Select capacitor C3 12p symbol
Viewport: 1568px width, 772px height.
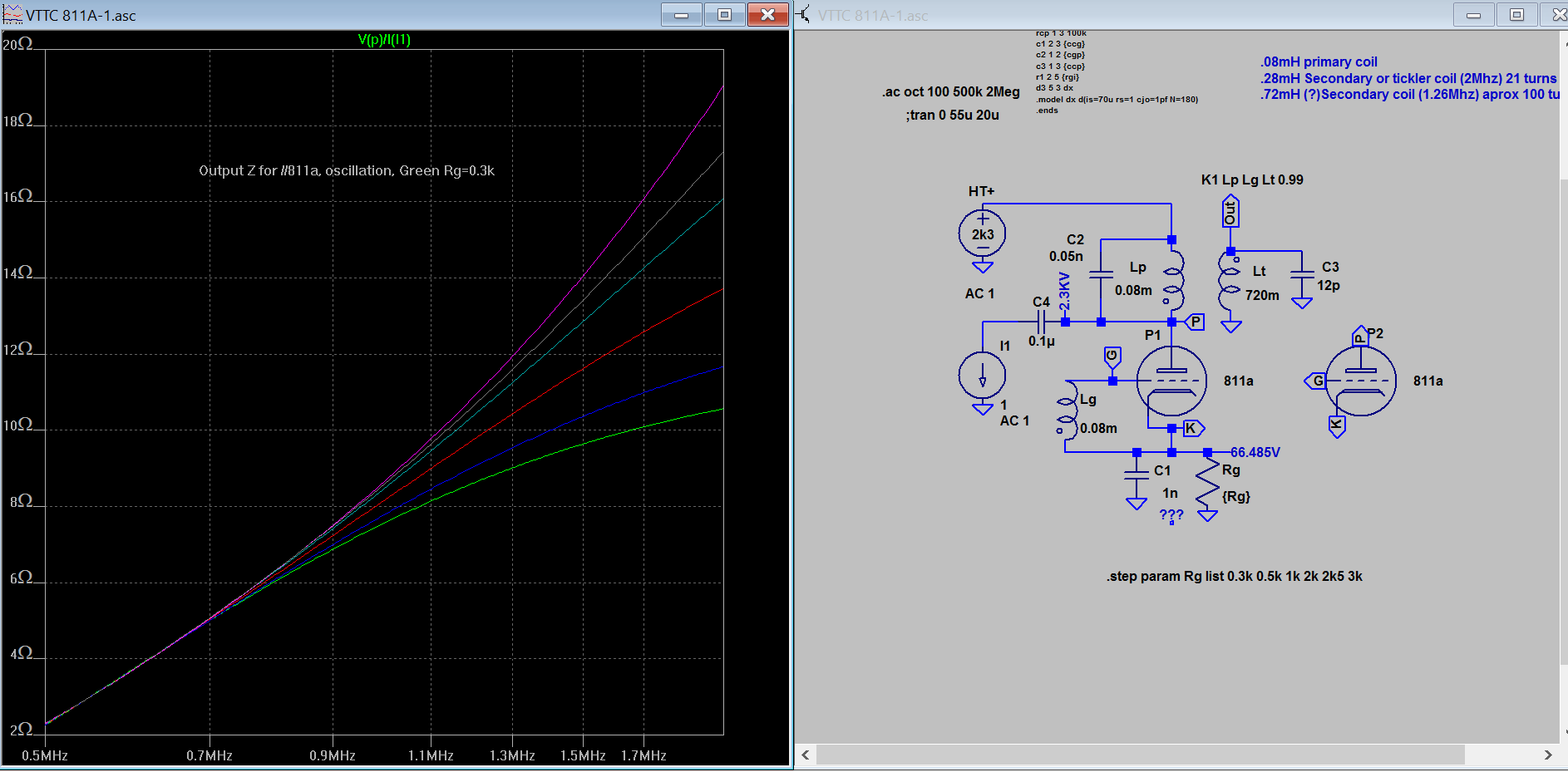[x=1302, y=276]
